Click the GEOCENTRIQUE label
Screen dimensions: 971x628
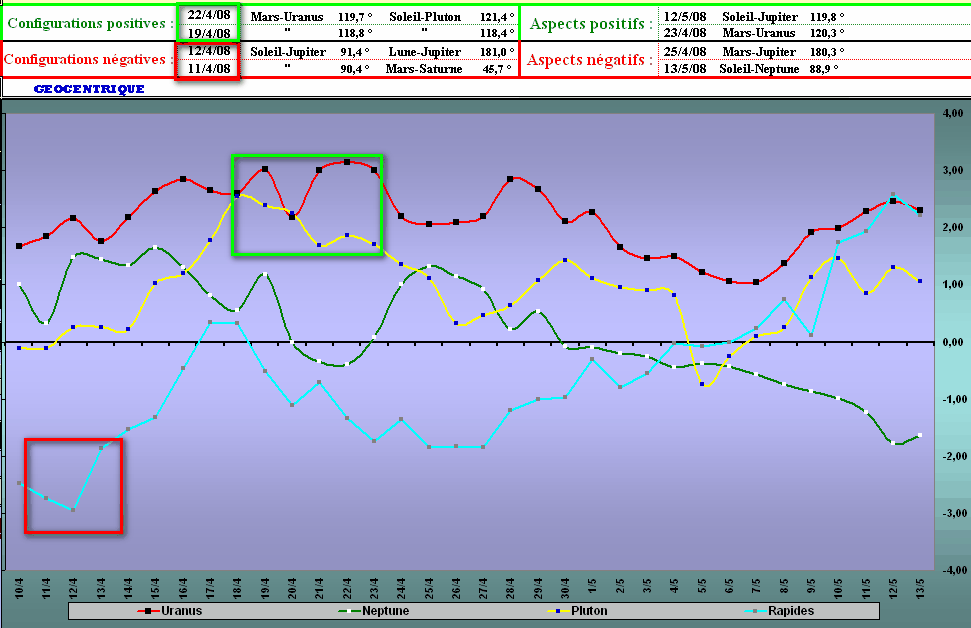click(89, 89)
